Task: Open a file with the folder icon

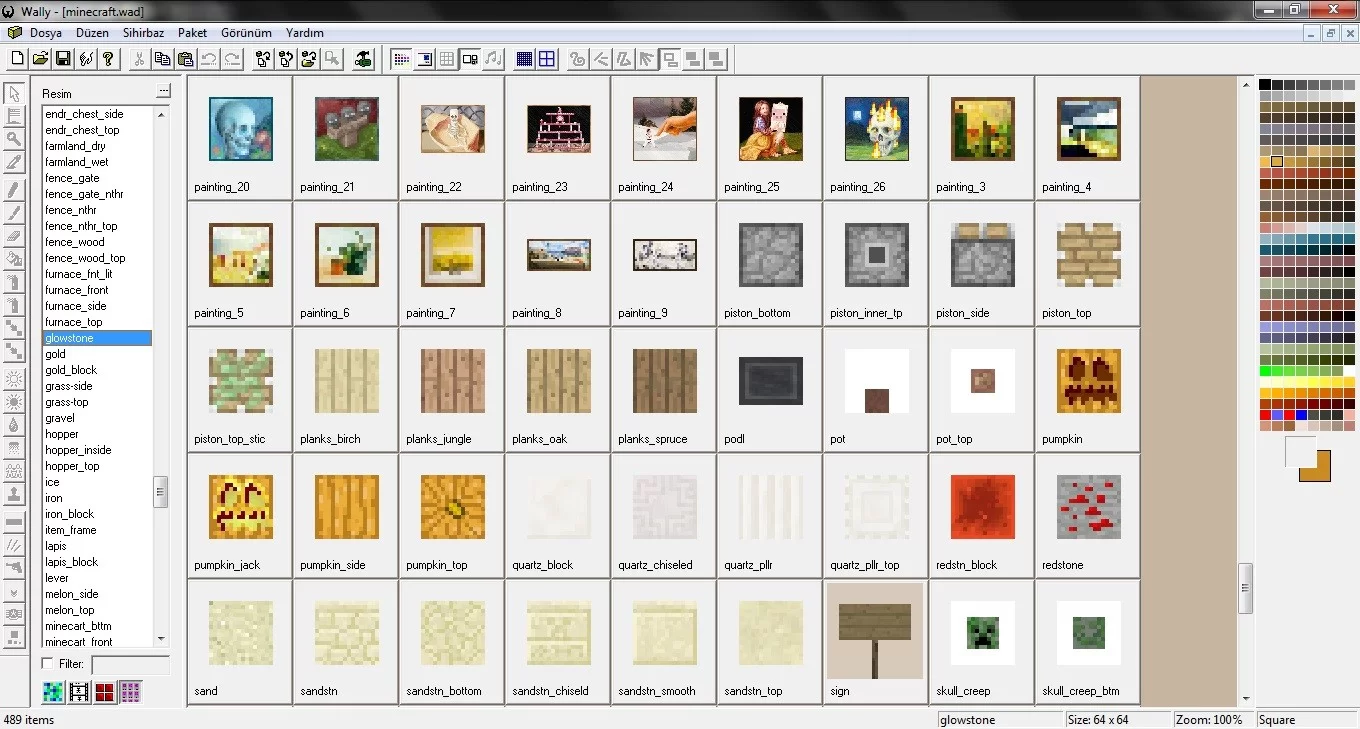Action: [x=40, y=59]
